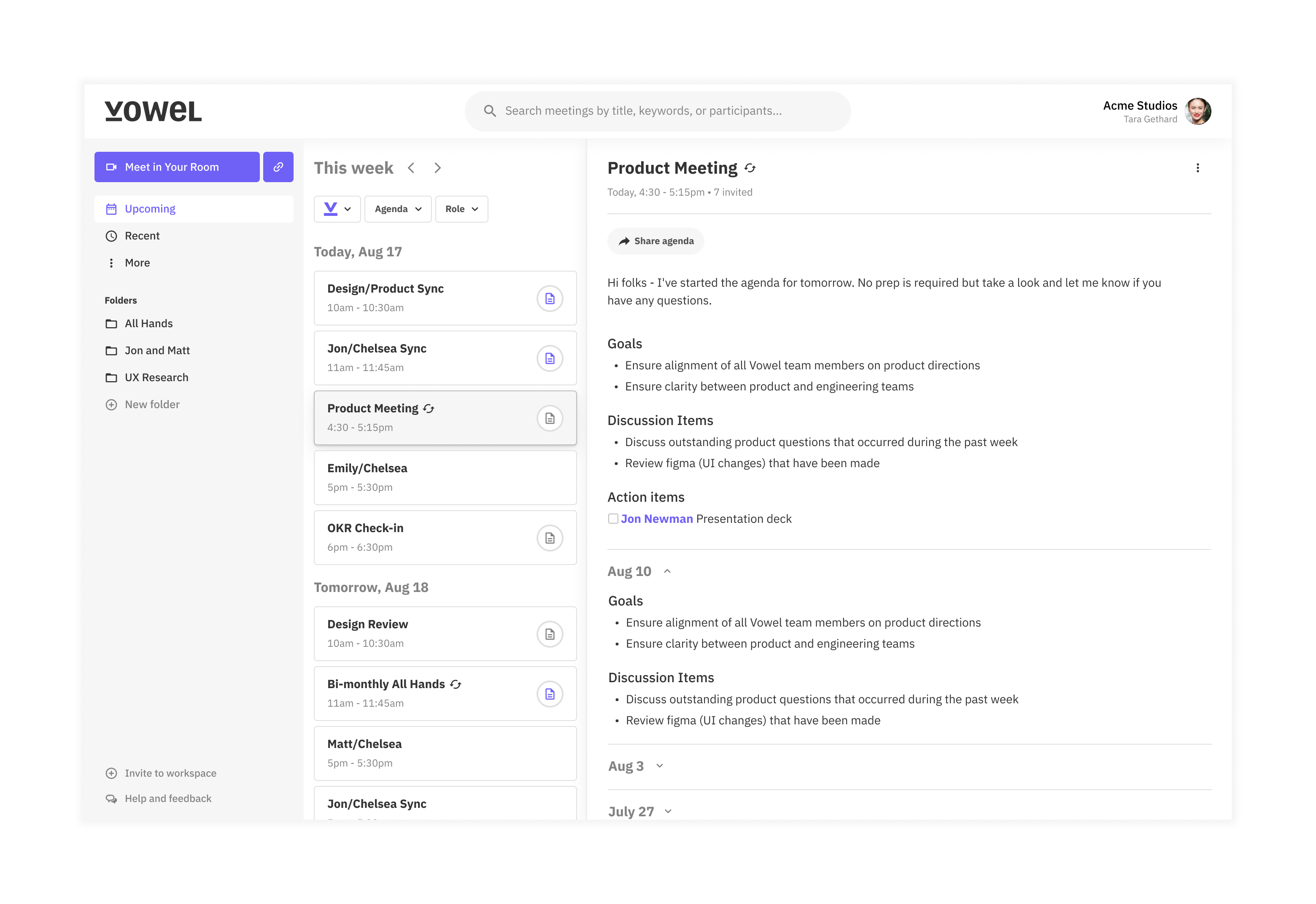Viewport: 1316px width, 904px height.
Task: Expand the July 27 agenda section
Action: [668, 812]
